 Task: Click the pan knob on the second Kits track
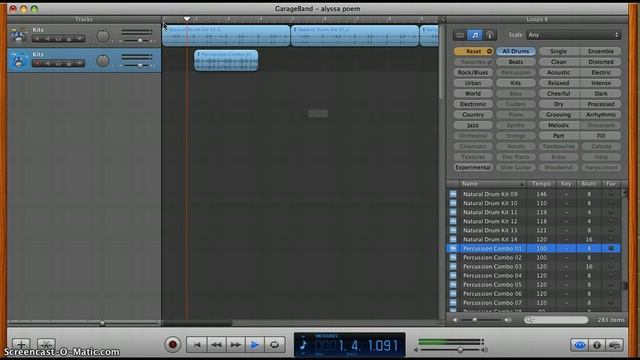coord(103,61)
